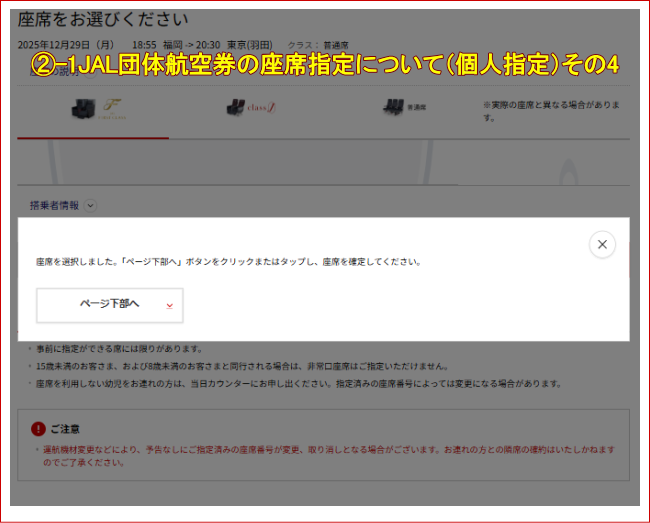Click the 座席をお選びください heading
The height and width of the screenshot is (523, 650).
click(103, 19)
